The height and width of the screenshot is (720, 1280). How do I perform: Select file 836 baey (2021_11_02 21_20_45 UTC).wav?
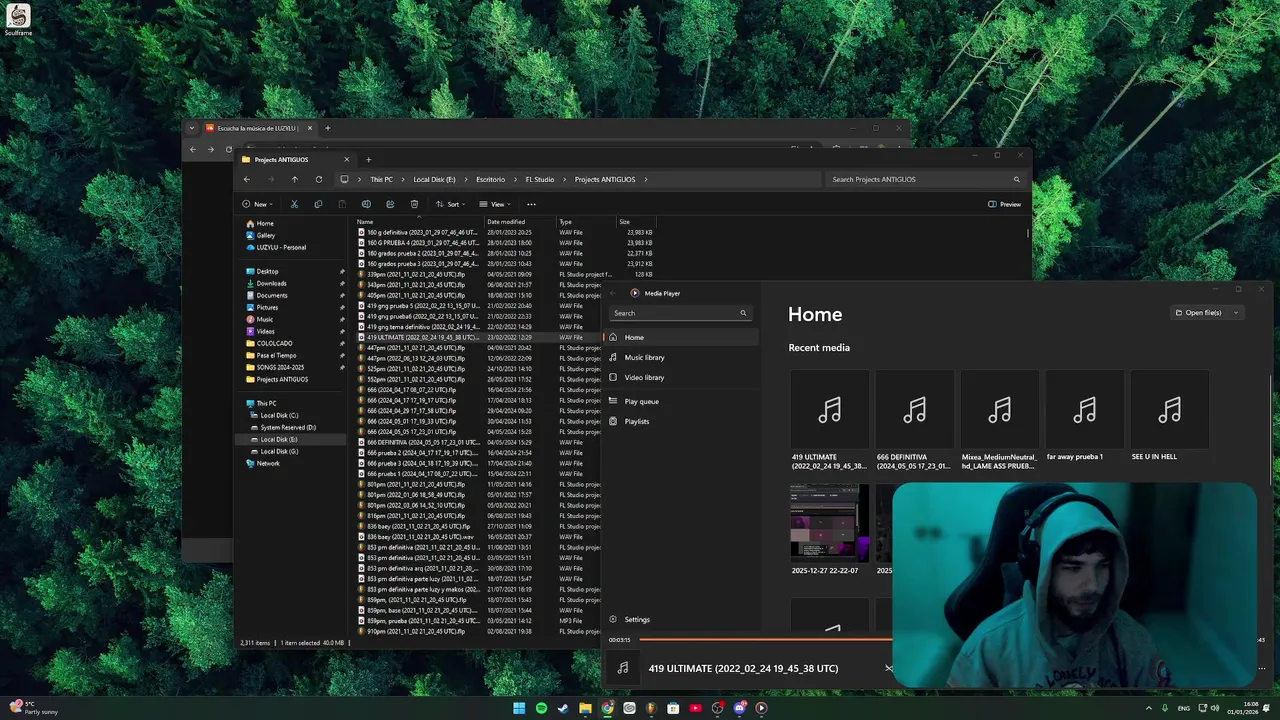point(418,537)
